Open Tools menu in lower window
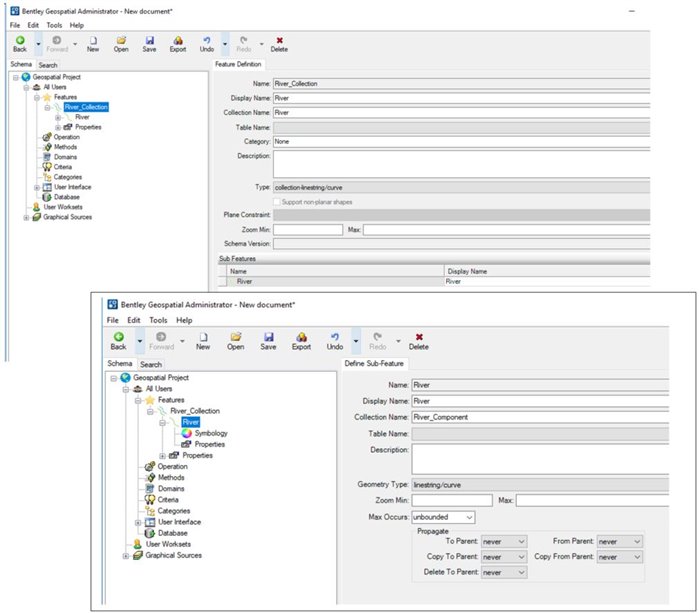 point(158,320)
